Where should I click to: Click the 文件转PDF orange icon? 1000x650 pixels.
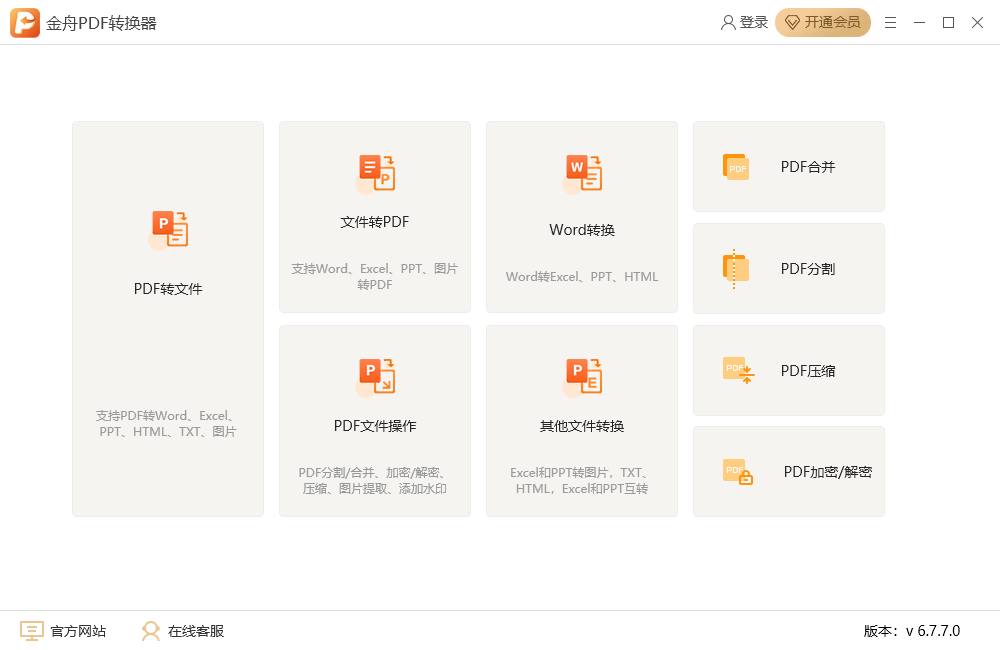[374, 172]
